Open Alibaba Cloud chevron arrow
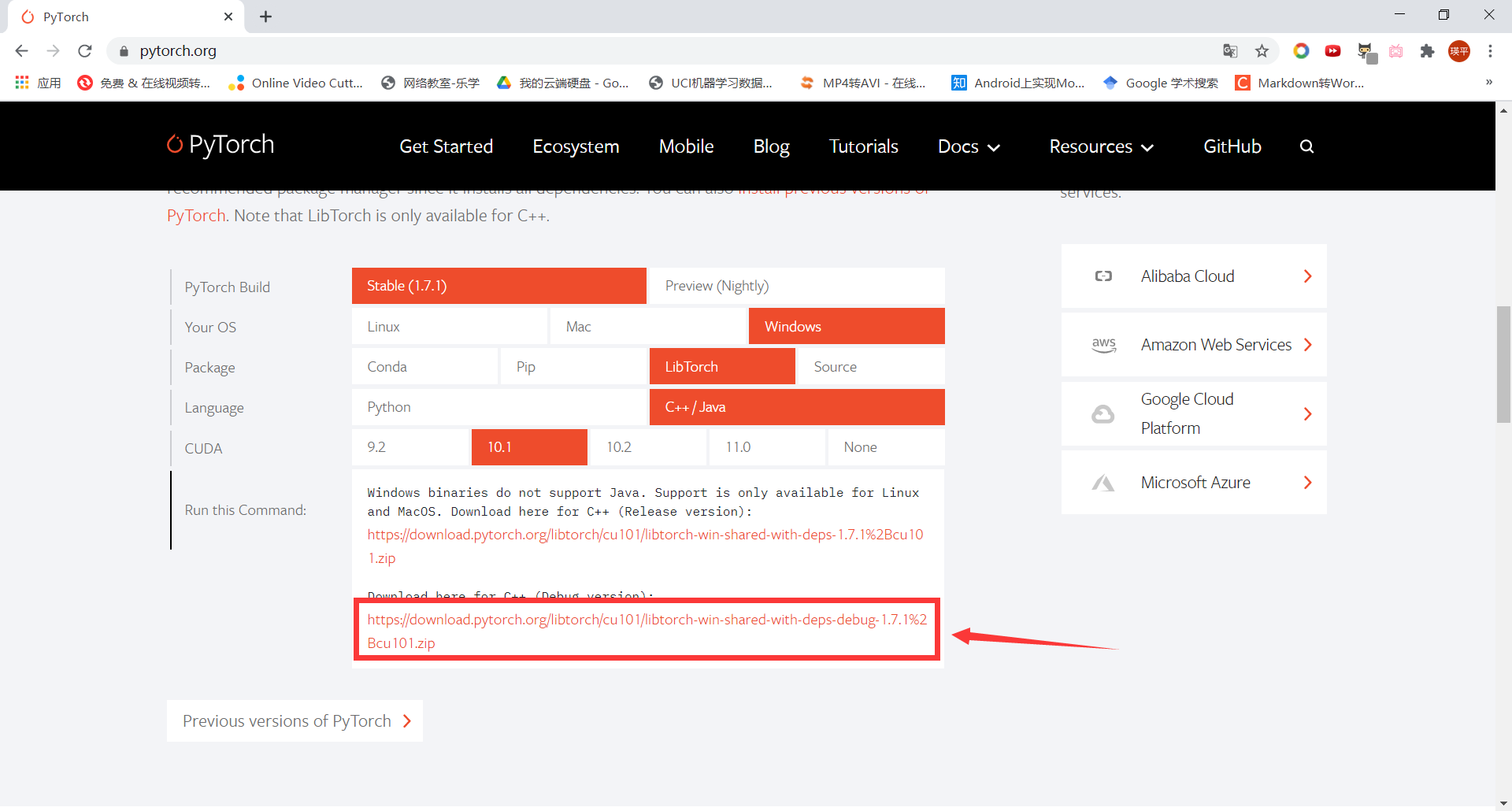 click(1307, 276)
